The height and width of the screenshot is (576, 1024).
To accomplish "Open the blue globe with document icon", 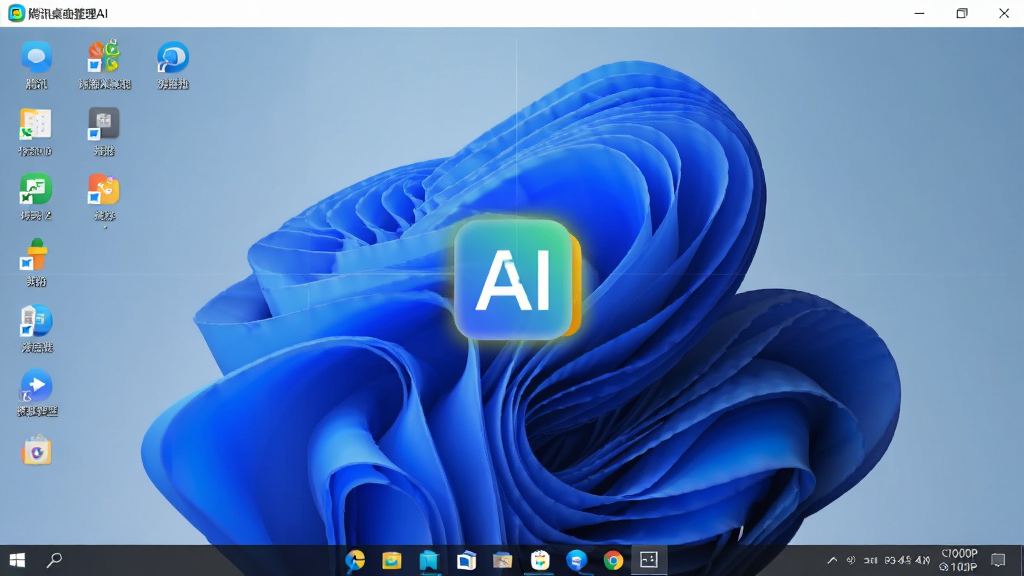I will [36, 321].
